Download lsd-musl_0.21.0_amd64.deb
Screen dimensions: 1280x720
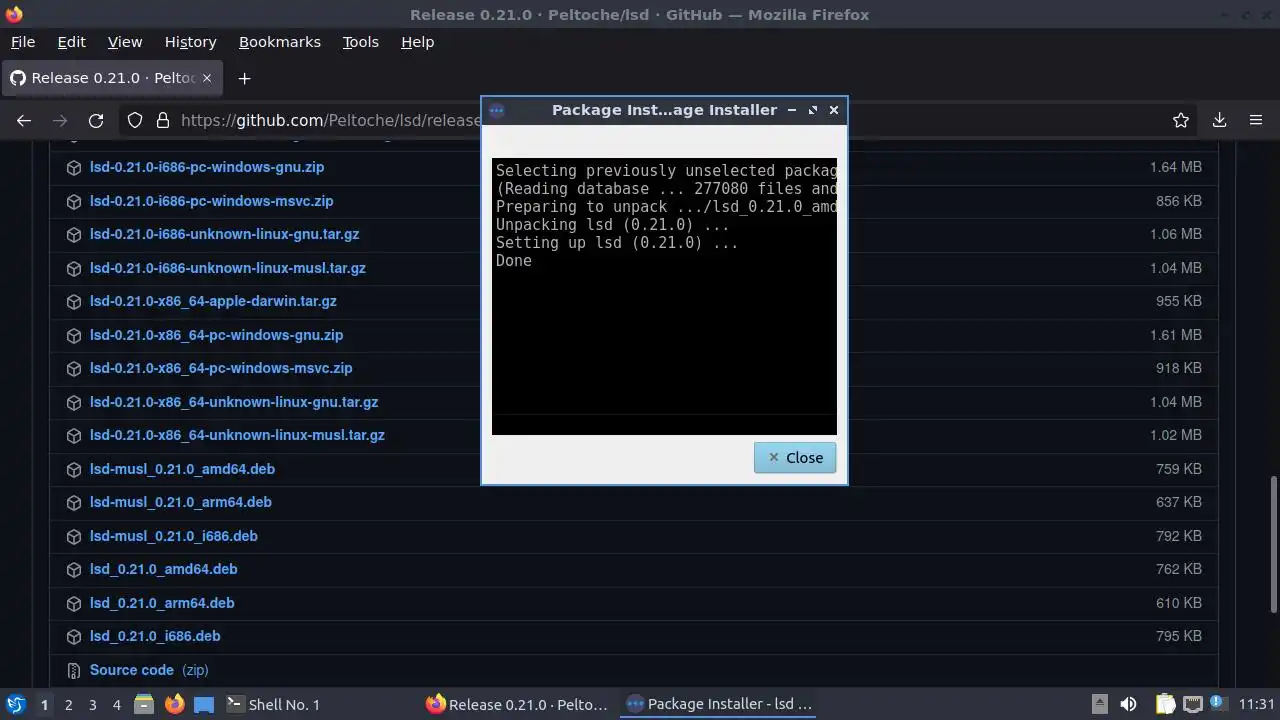[x=182, y=469]
